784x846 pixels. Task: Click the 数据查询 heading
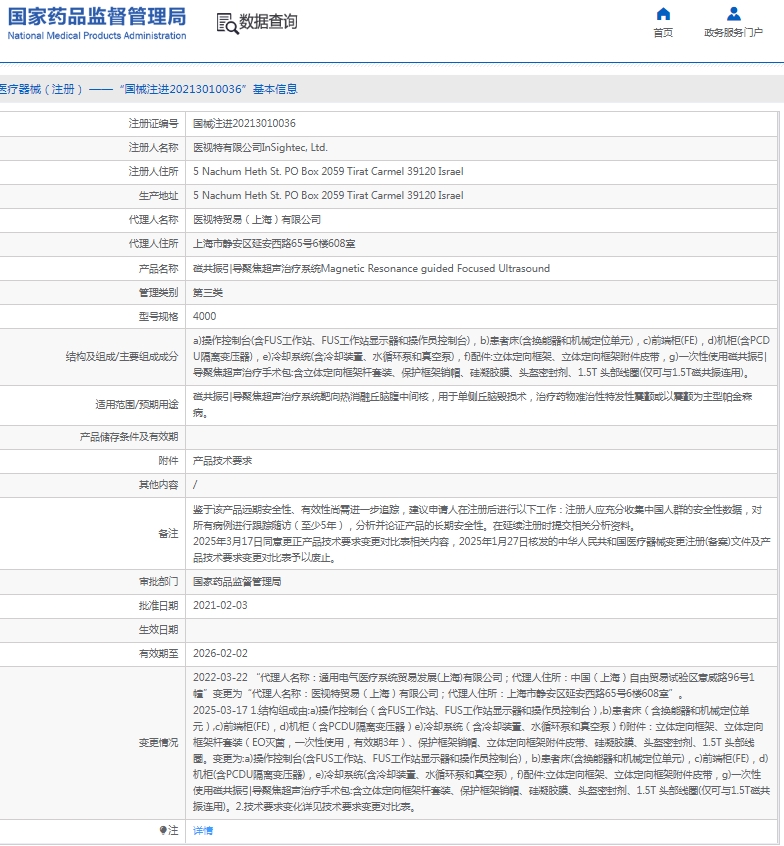[268, 22]
